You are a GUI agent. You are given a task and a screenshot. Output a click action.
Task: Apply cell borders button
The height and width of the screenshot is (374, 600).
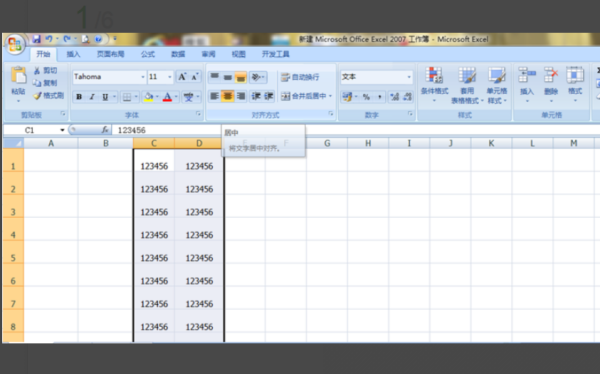coord(127,97)
